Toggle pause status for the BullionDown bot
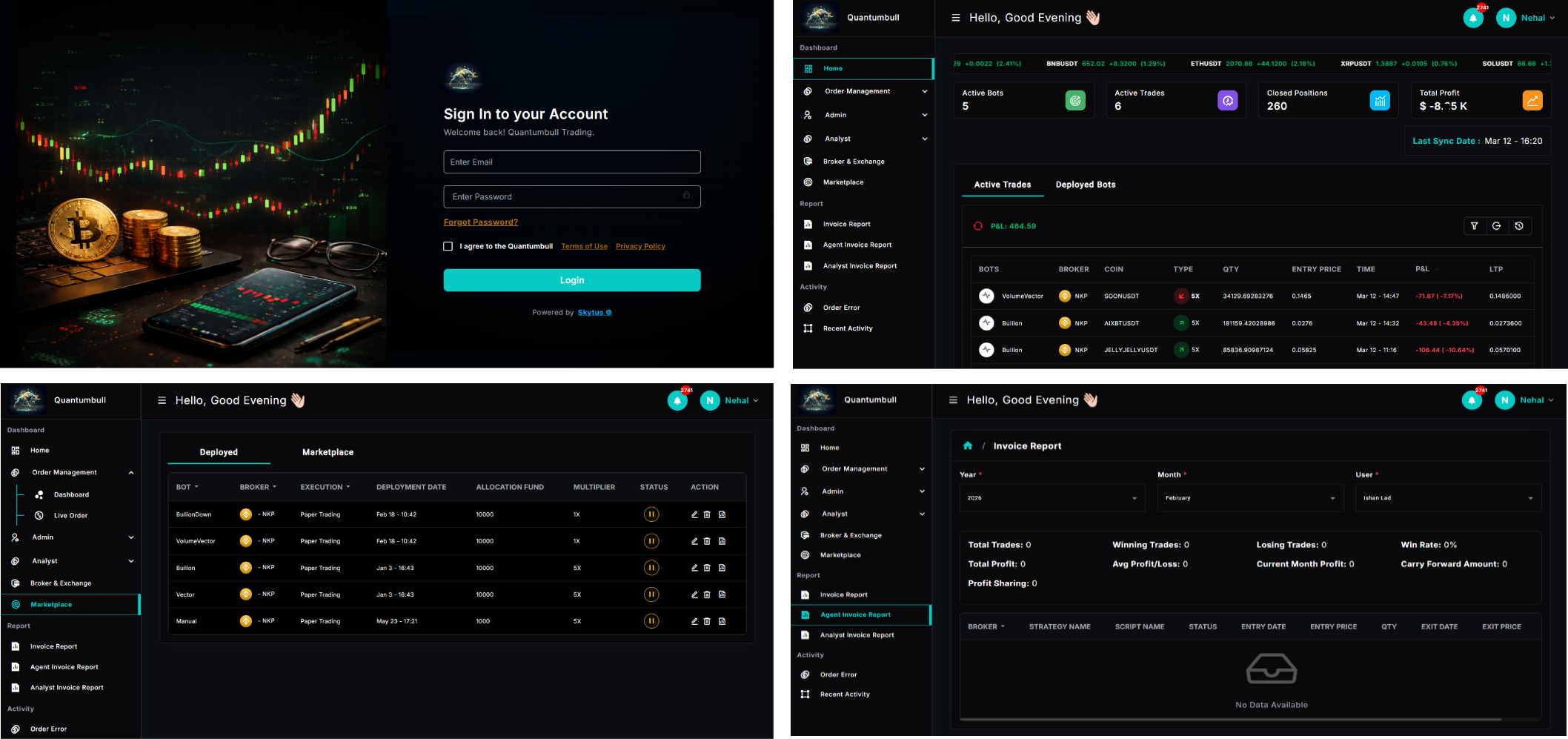 coord(651,514)
